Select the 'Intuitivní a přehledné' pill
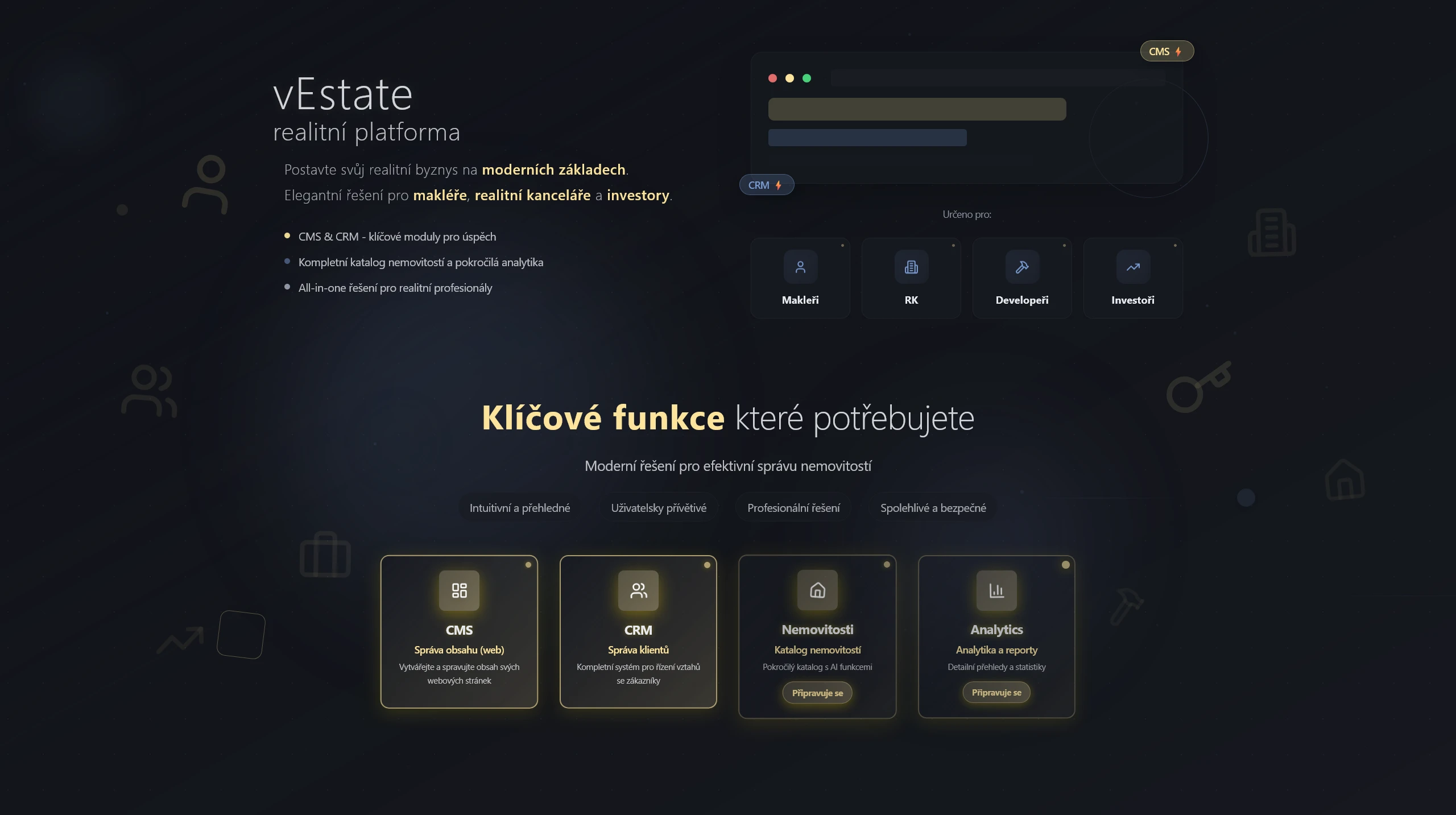This screenshot has height=815, width=1456. click(519, 508)
